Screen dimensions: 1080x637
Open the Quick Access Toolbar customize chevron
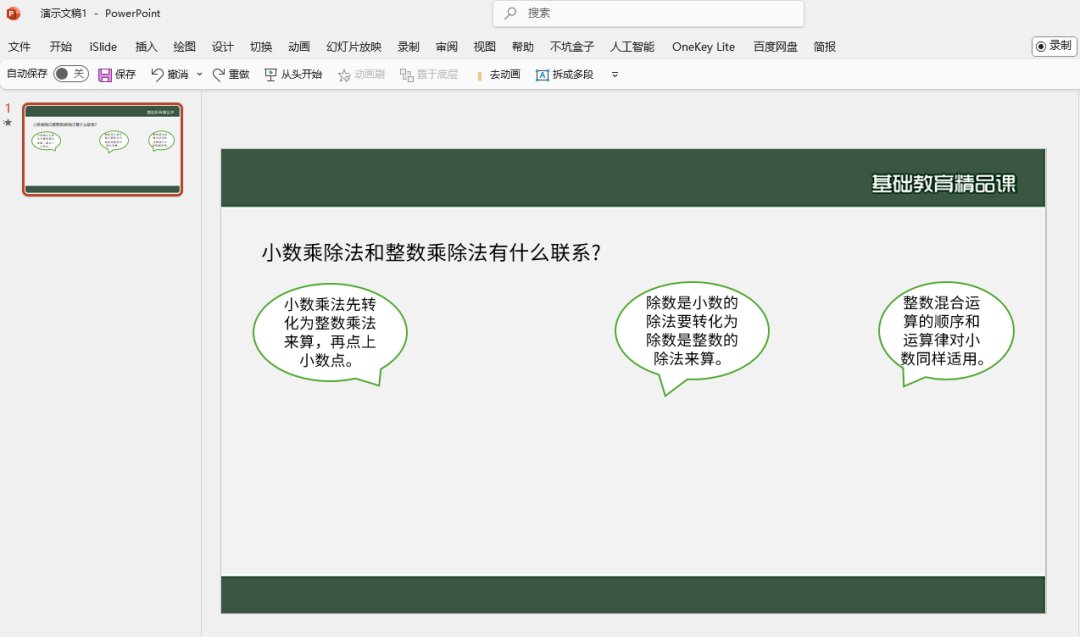point(614,74)
